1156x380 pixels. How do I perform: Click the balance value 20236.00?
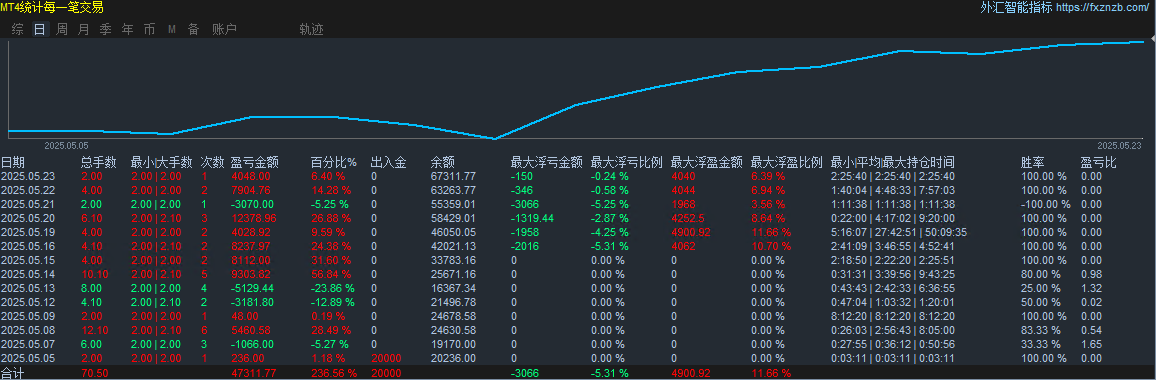453,358
